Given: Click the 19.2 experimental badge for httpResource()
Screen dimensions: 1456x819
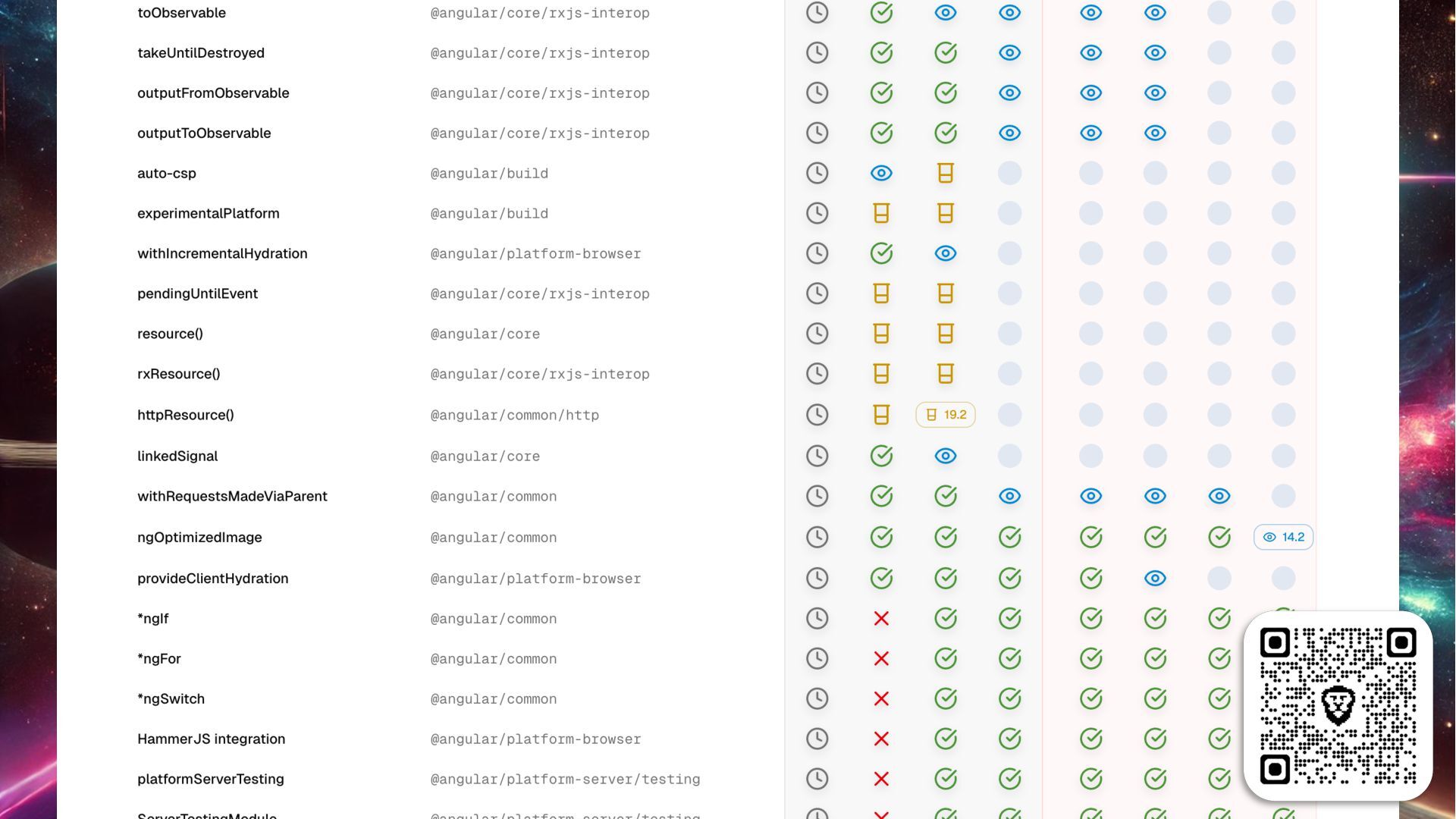Looking at the screenshot, I should pyautogui.click(x=945, y=415).
